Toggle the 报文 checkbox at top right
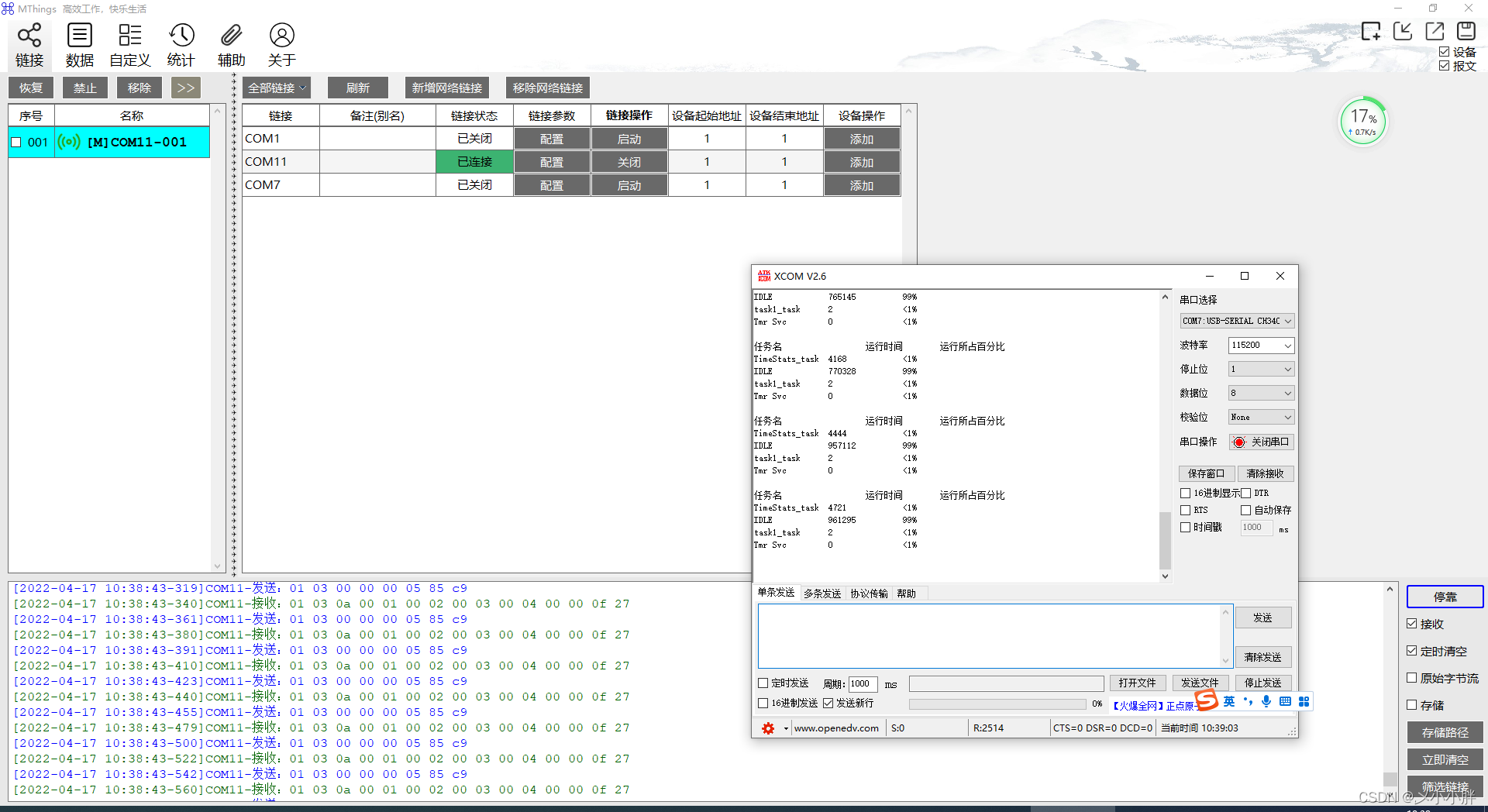The height and width of the screenshot is (812, 1488). point(1445,66)
